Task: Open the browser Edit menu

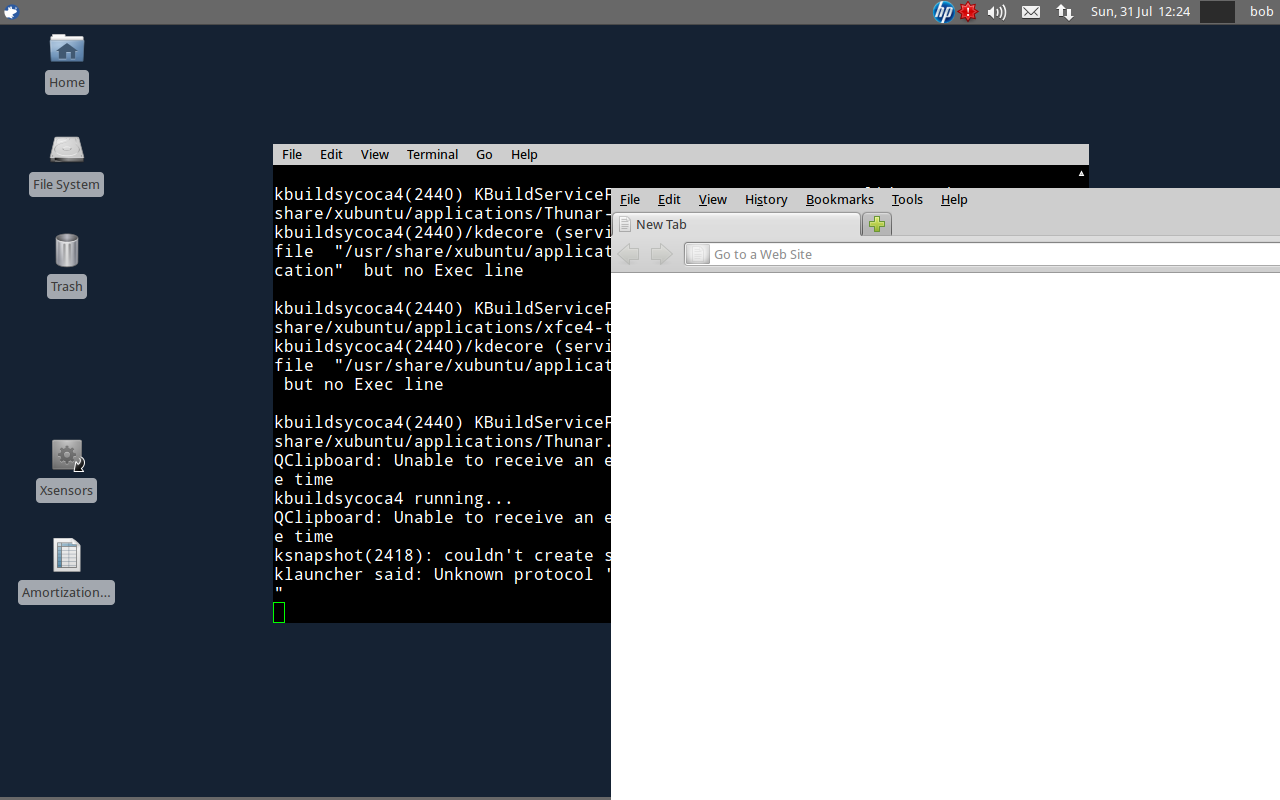Action: click(669, 199)
